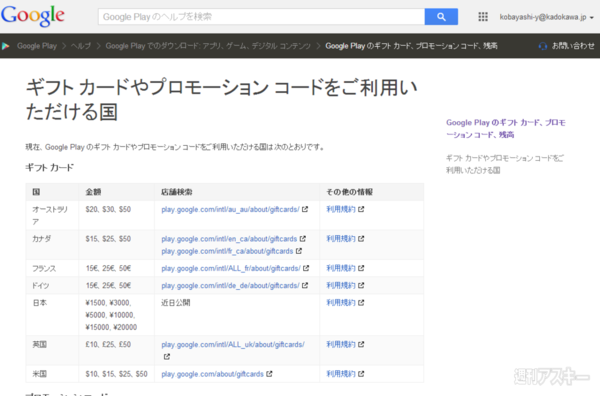Open 利用規約 link in 米国 row

(341, 374)
